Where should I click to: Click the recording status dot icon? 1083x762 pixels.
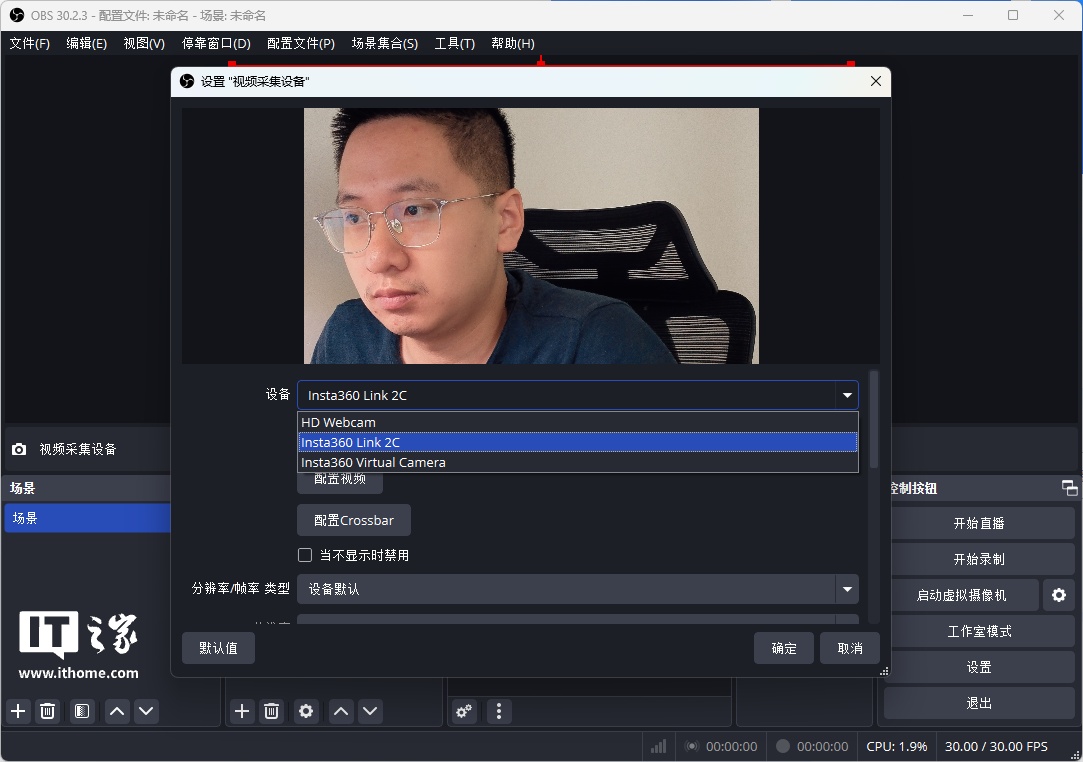pyautogui.click(x=783, y=746)
